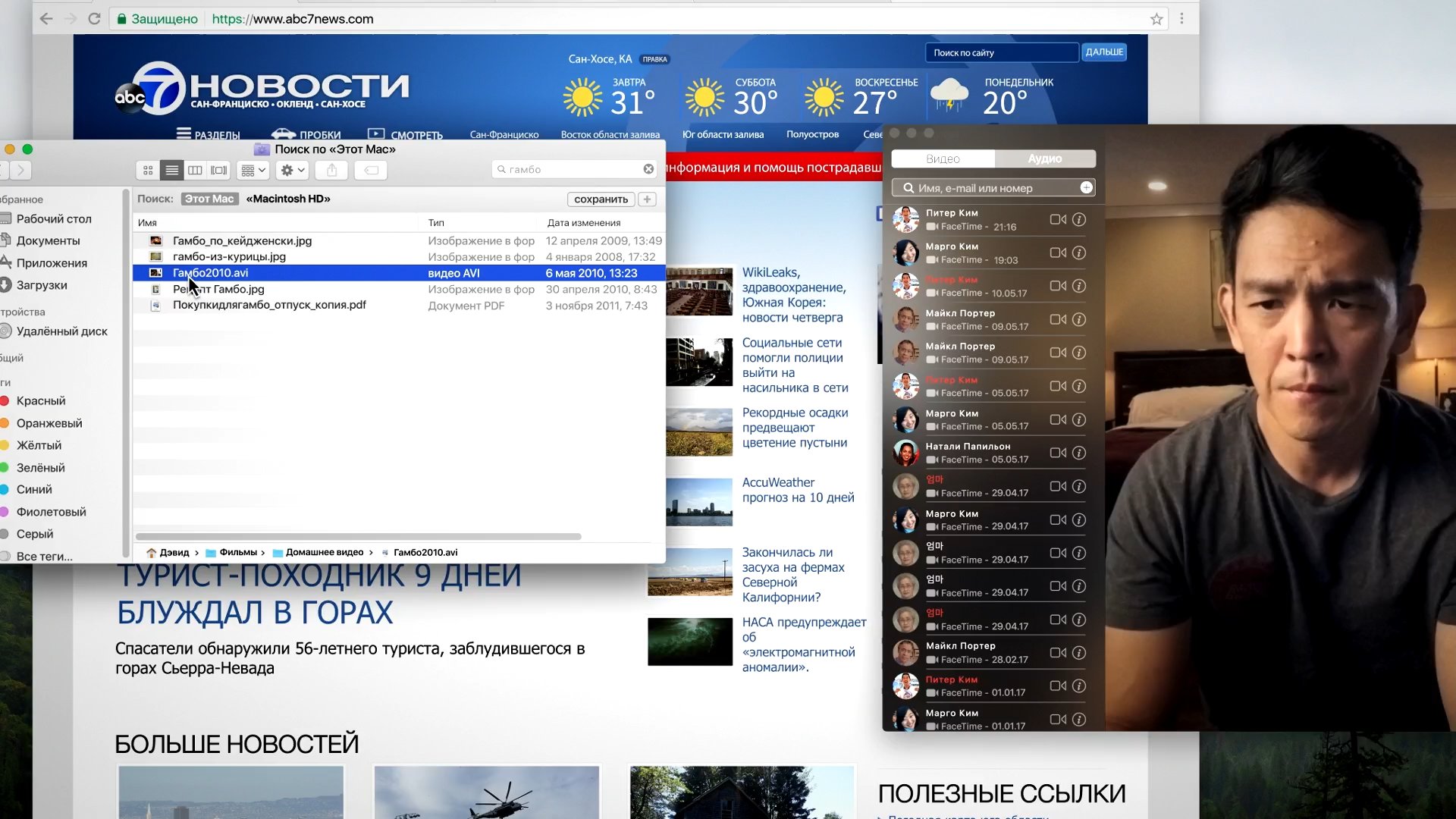Click the Finder edit tags icon

(372, 171)
